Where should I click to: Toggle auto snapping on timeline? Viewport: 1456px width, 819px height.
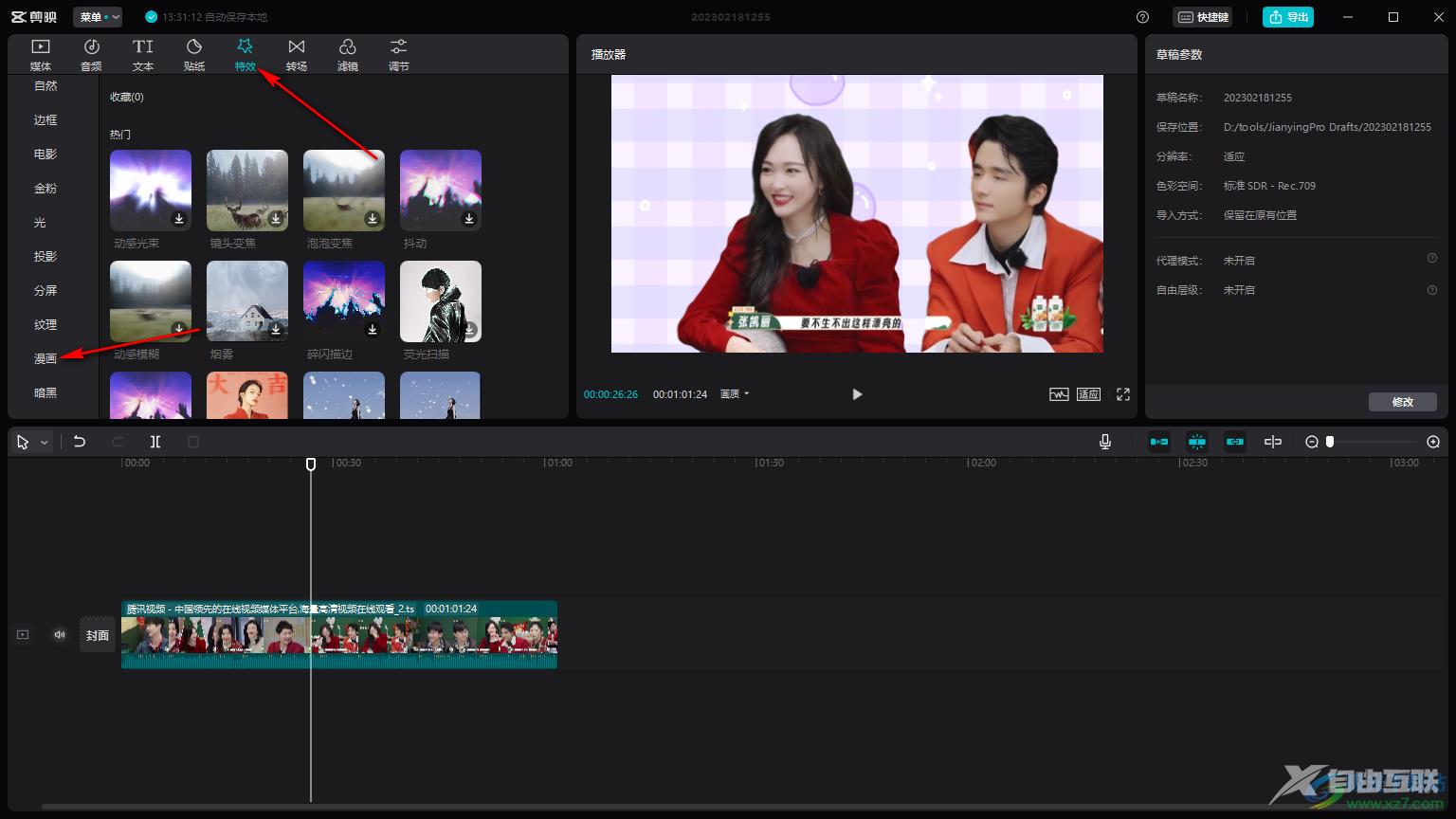(x=1197, y=442)
